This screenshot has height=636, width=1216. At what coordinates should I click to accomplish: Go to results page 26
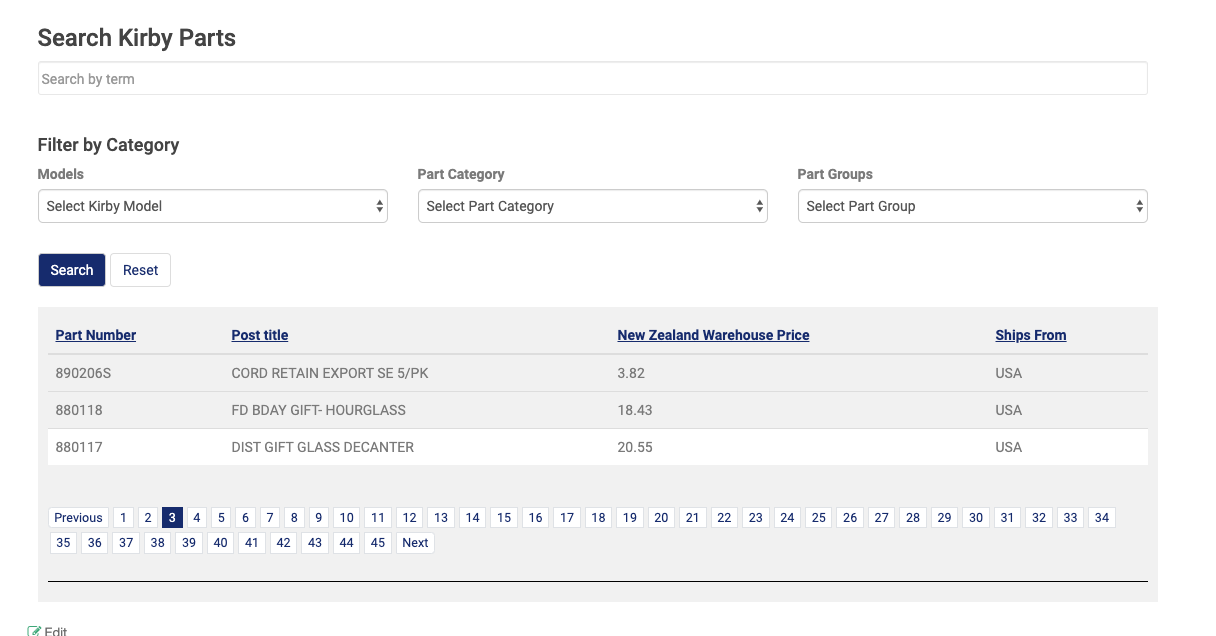[x=850, y=517]
